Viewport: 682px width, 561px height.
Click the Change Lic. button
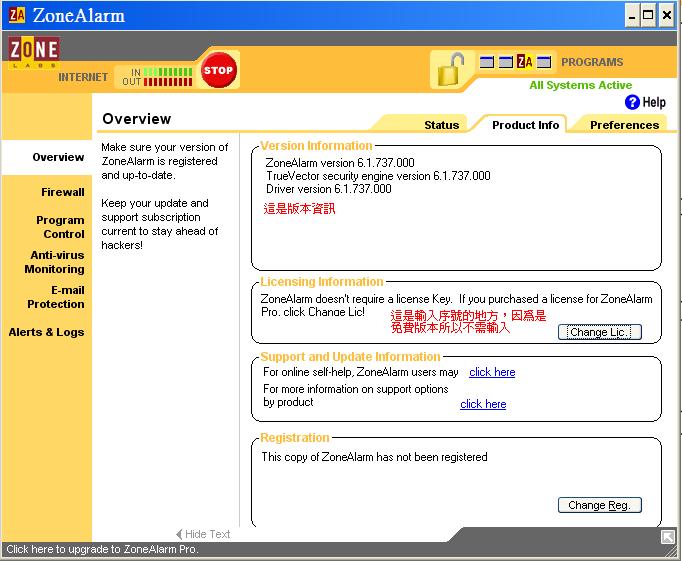(x=600, y=332)
